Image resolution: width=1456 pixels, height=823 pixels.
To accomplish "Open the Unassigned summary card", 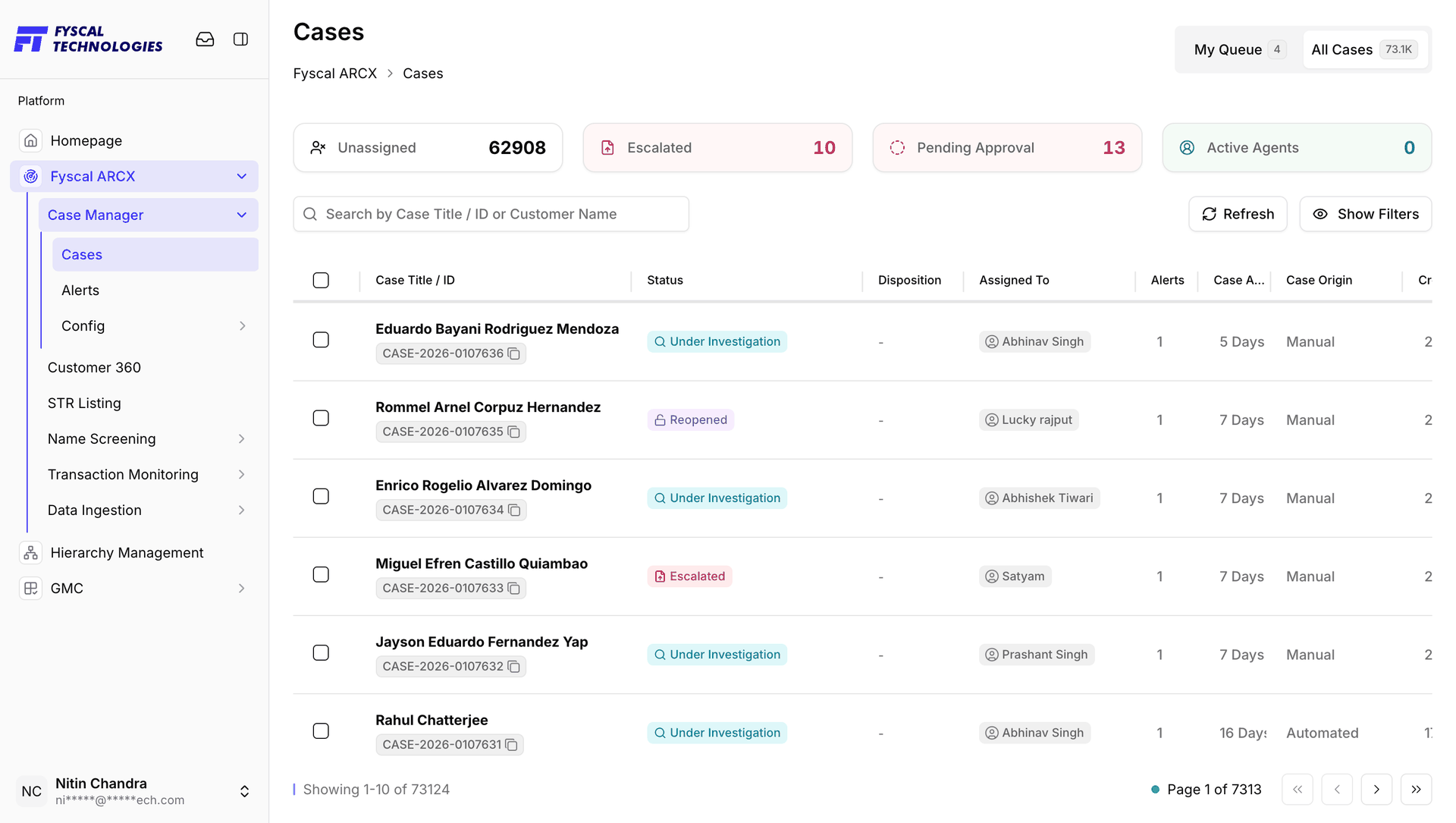I will tap(428, 148).
